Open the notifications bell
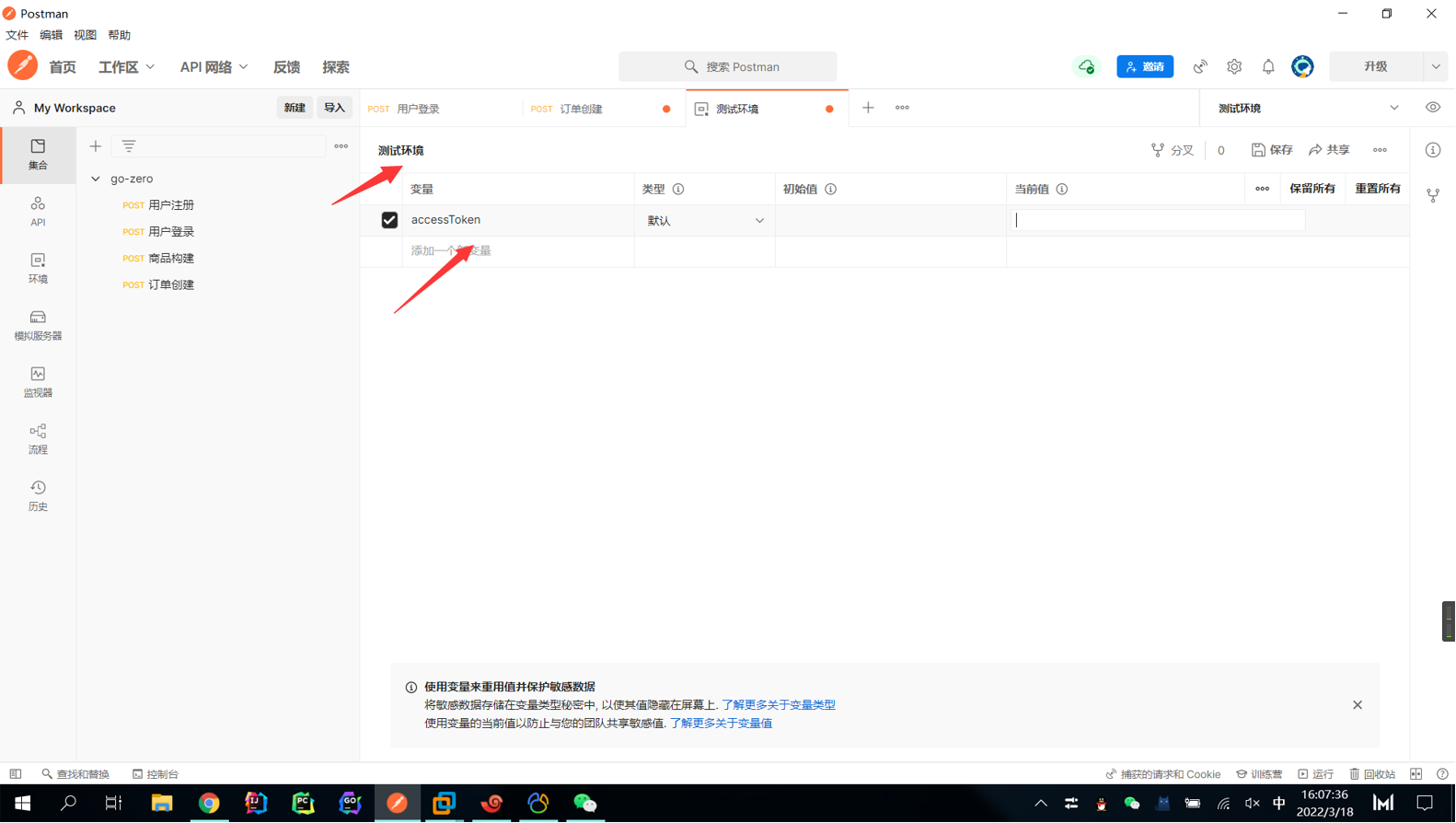 (1268, 66)
